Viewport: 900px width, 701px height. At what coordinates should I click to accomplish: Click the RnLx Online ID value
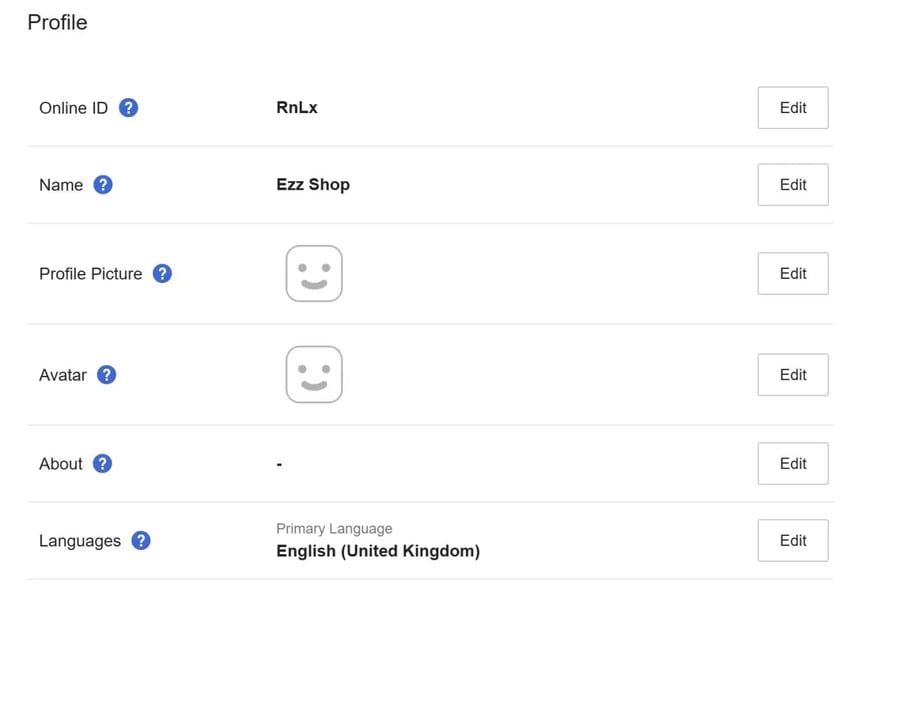[x=297, y=107]
